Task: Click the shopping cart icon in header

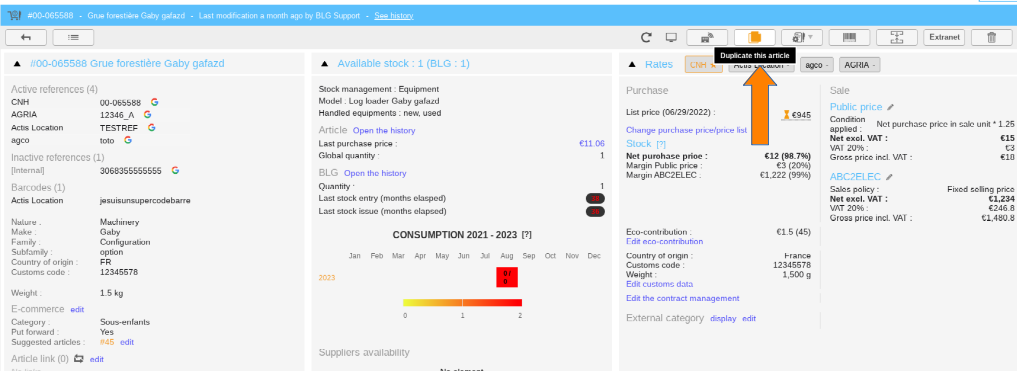Action: coord(14,15)
